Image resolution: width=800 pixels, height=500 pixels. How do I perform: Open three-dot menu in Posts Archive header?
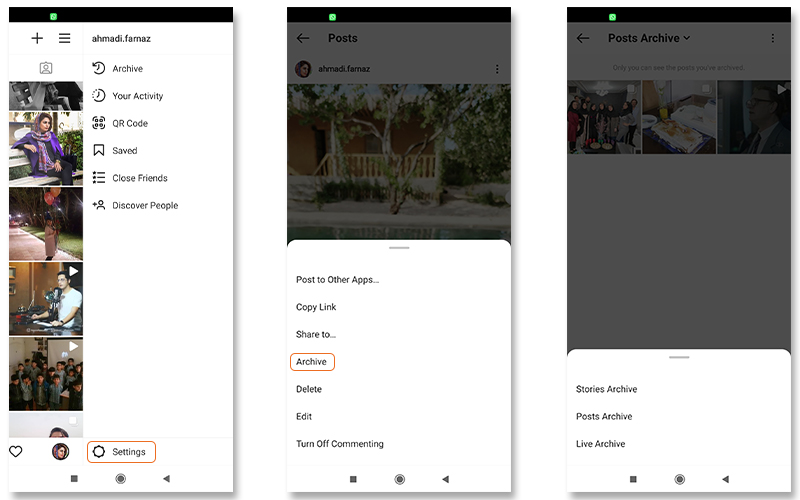pyautogui.click(x=773, y=38)
